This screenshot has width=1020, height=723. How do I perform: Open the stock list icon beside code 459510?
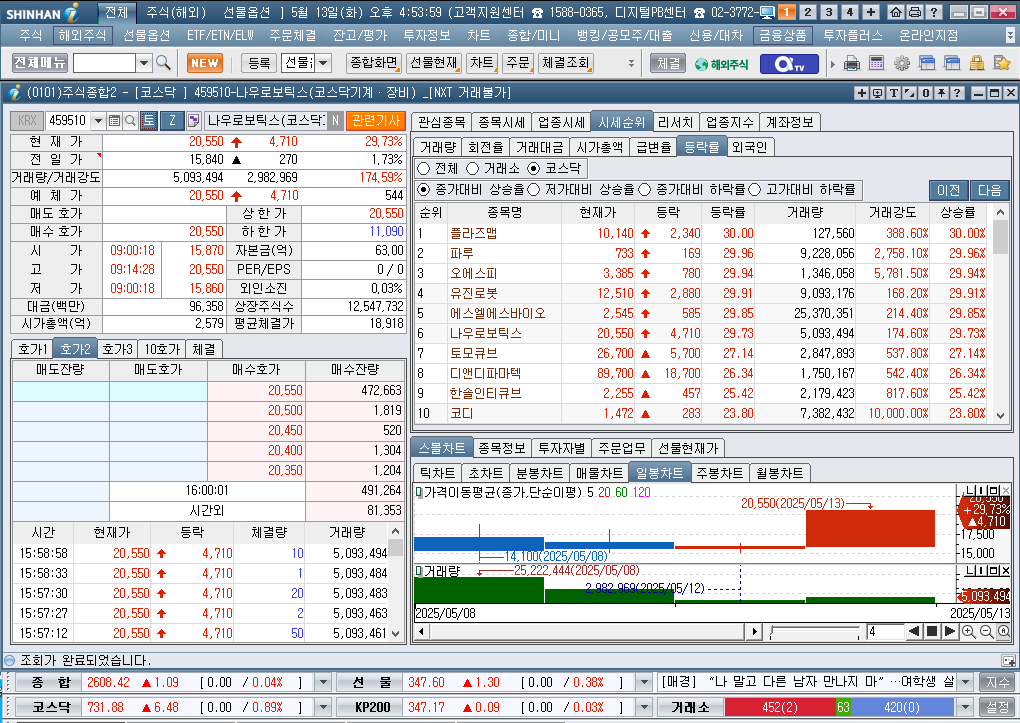(x=114, y=120)
